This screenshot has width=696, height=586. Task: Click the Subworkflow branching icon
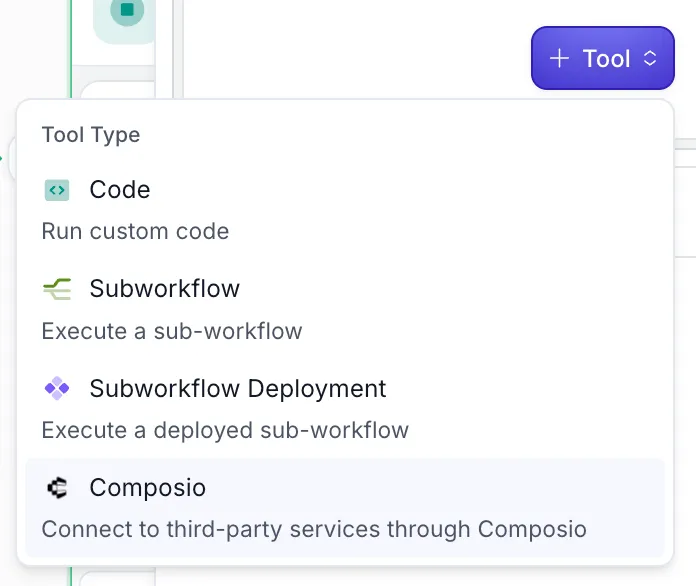click(57, 289)
